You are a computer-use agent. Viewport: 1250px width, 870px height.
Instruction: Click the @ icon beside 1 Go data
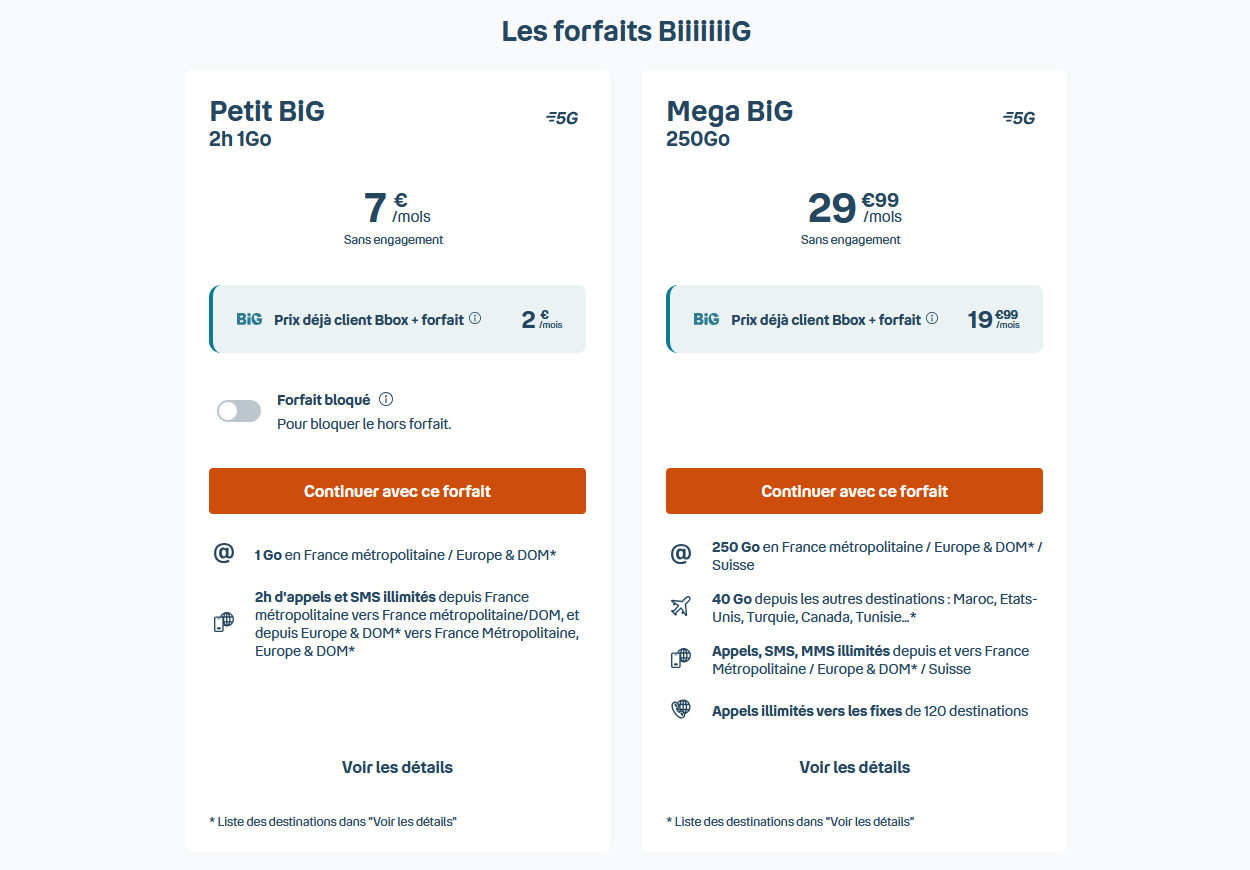[x=223, y=554]
